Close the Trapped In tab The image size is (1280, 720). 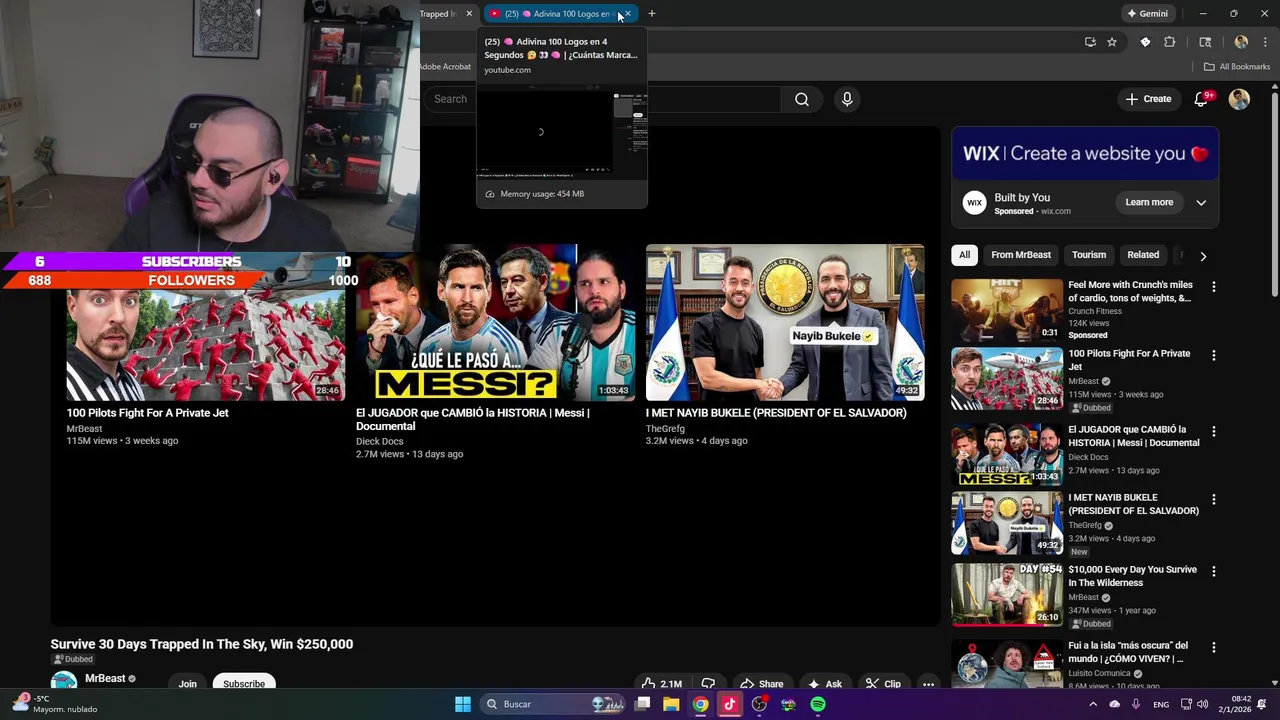coord(469,14)
